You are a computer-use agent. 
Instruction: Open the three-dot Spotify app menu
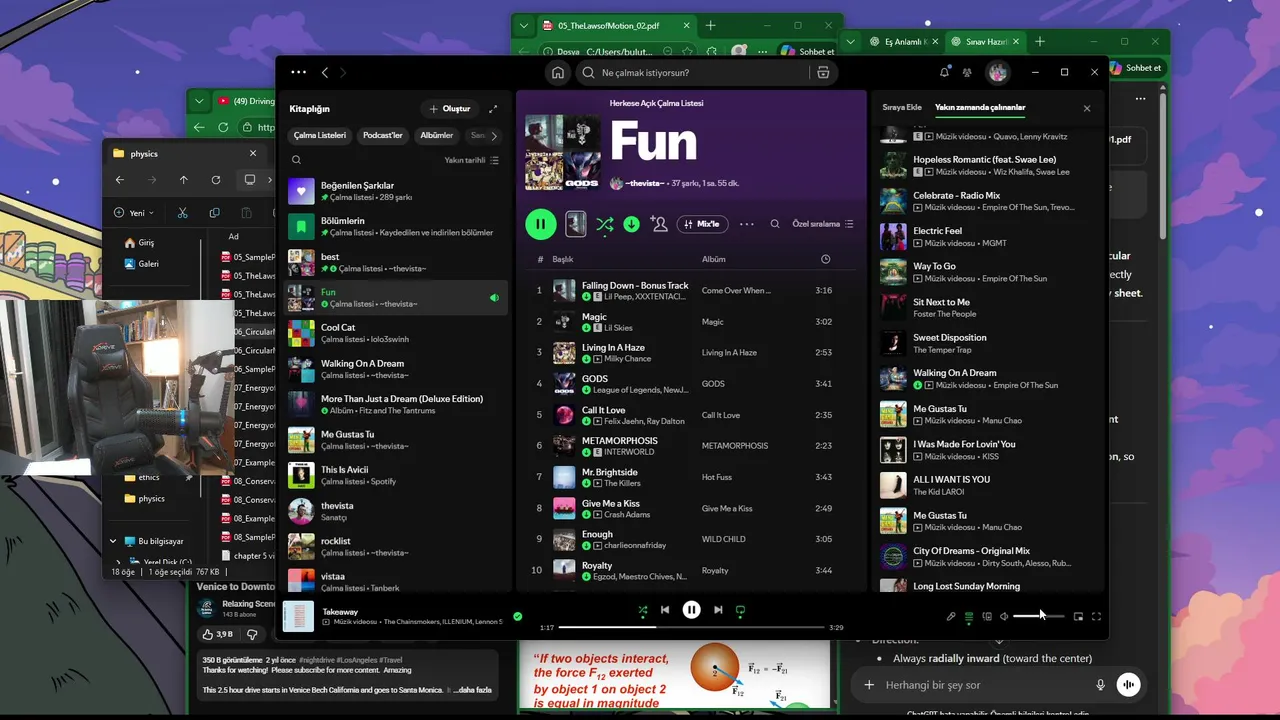coord(298,72)
